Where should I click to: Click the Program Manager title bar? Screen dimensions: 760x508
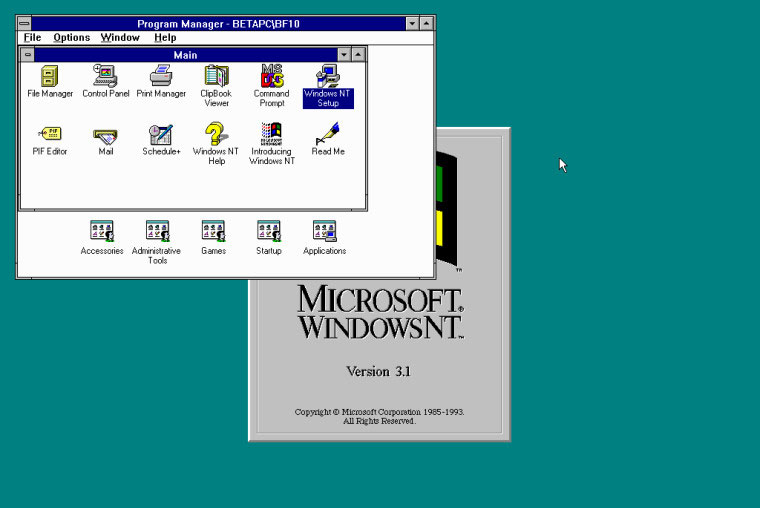tap(219, 23)
